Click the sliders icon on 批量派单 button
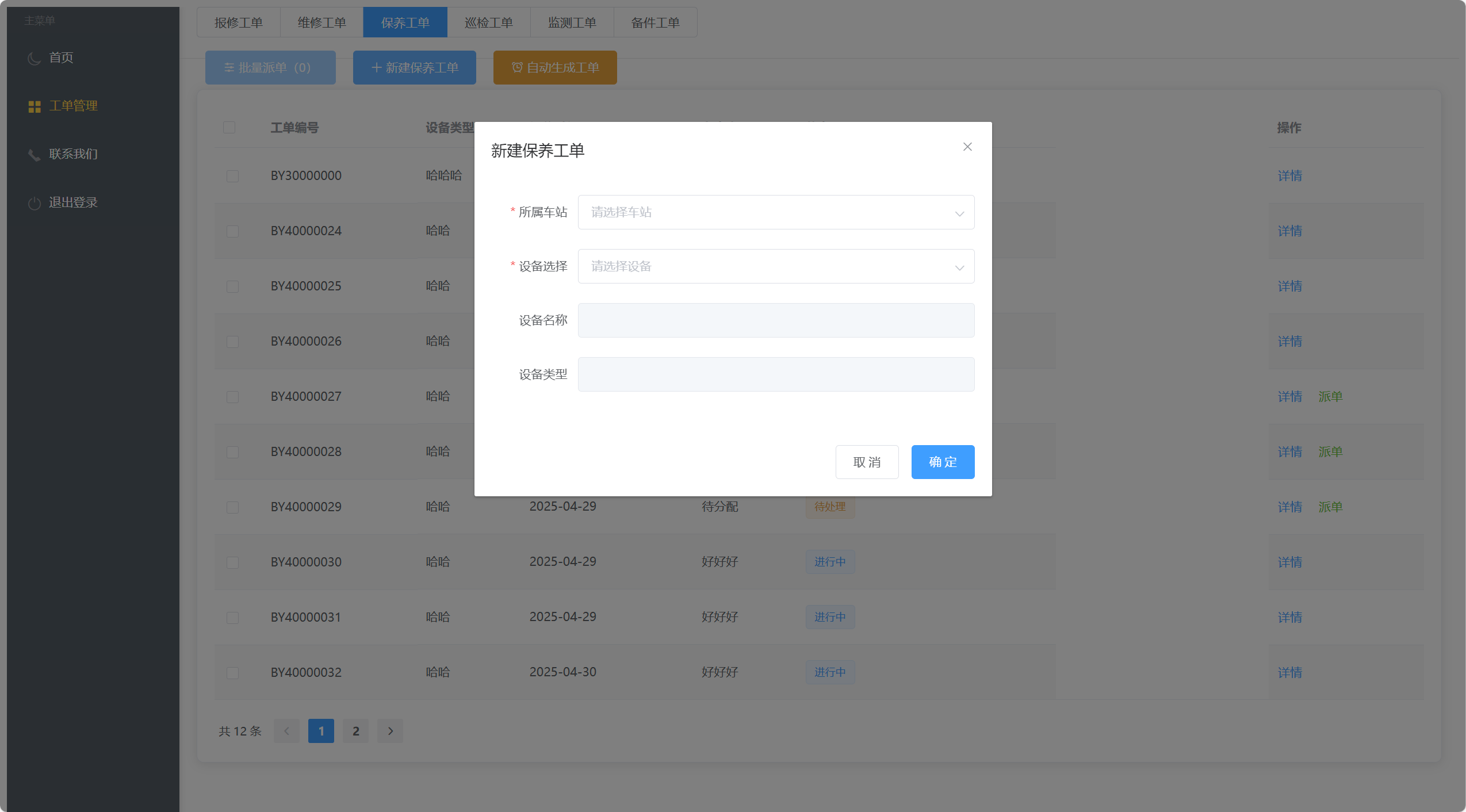This screenshot has height=812, width=1466. [x=228, y=68]
